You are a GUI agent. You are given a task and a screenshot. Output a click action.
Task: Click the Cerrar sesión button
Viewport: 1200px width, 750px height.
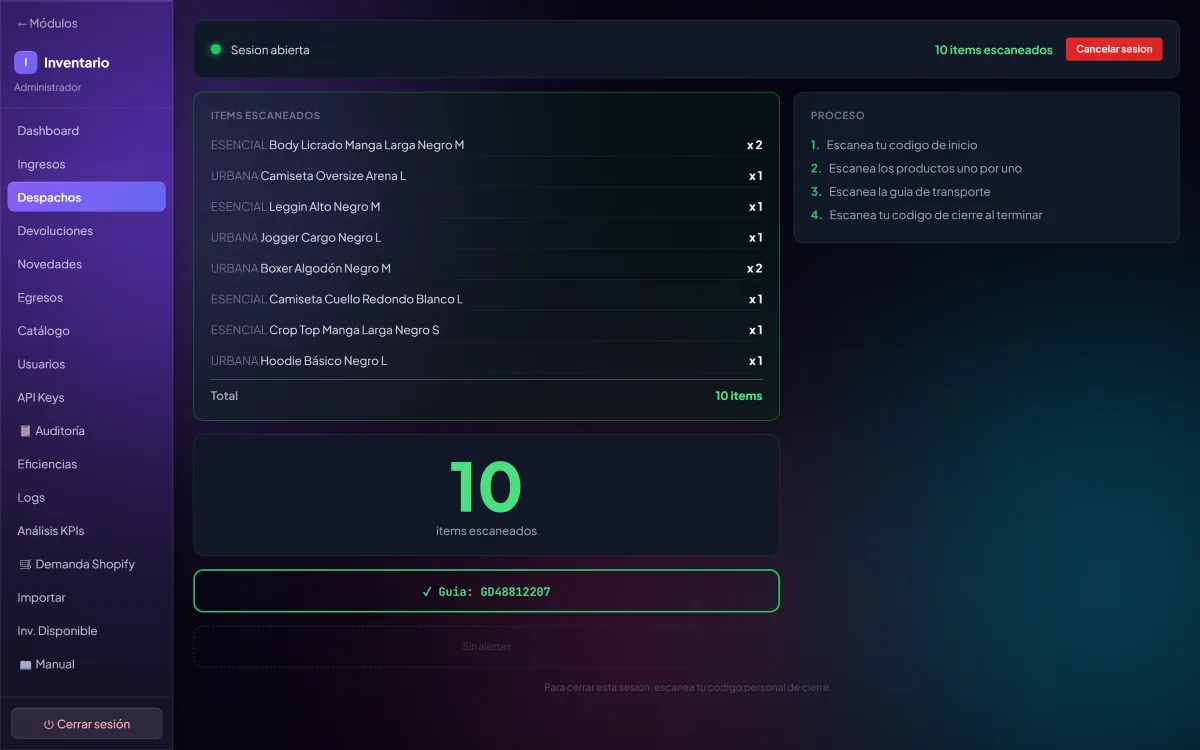86,724
